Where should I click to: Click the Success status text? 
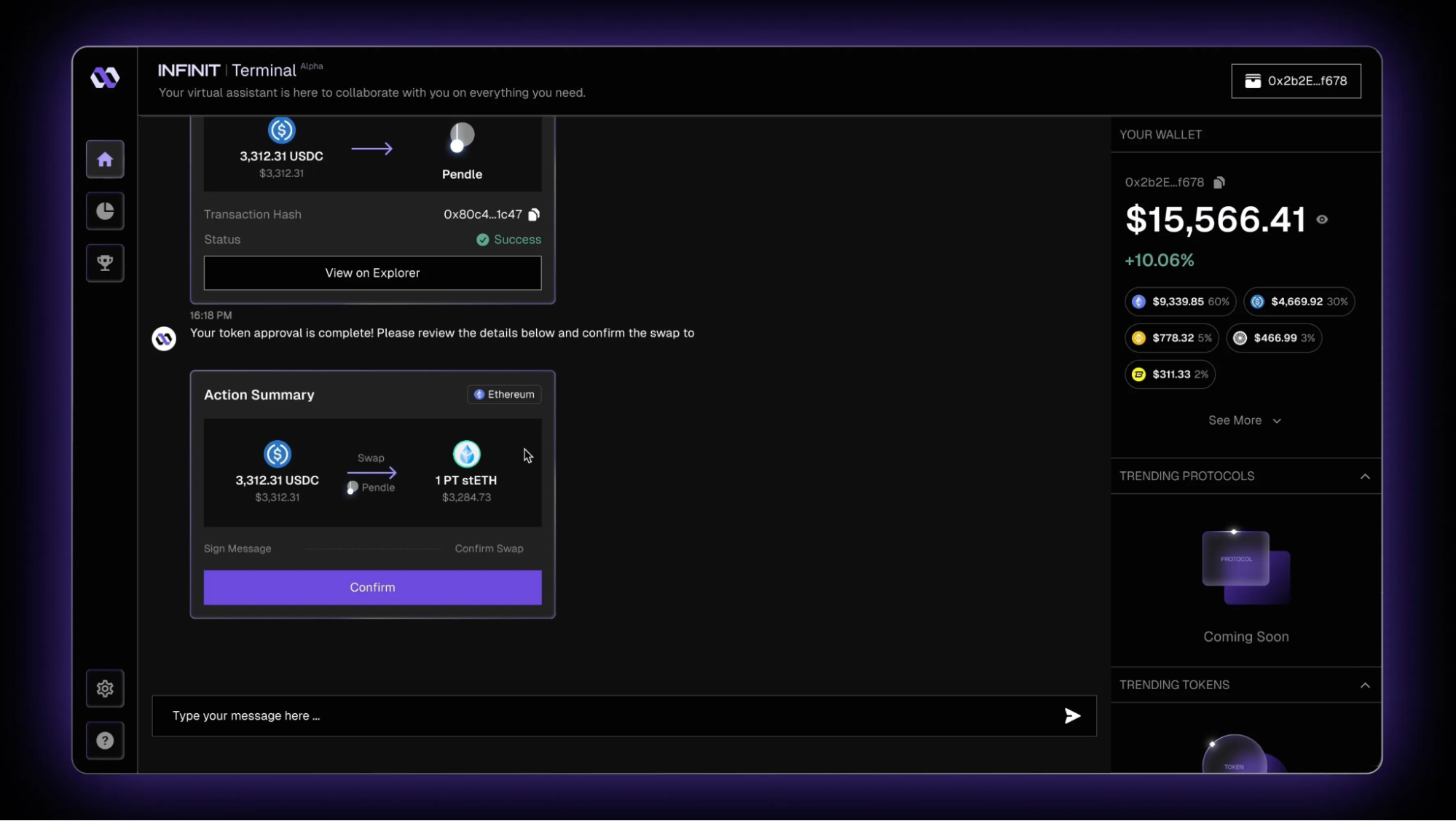point(517,240)
